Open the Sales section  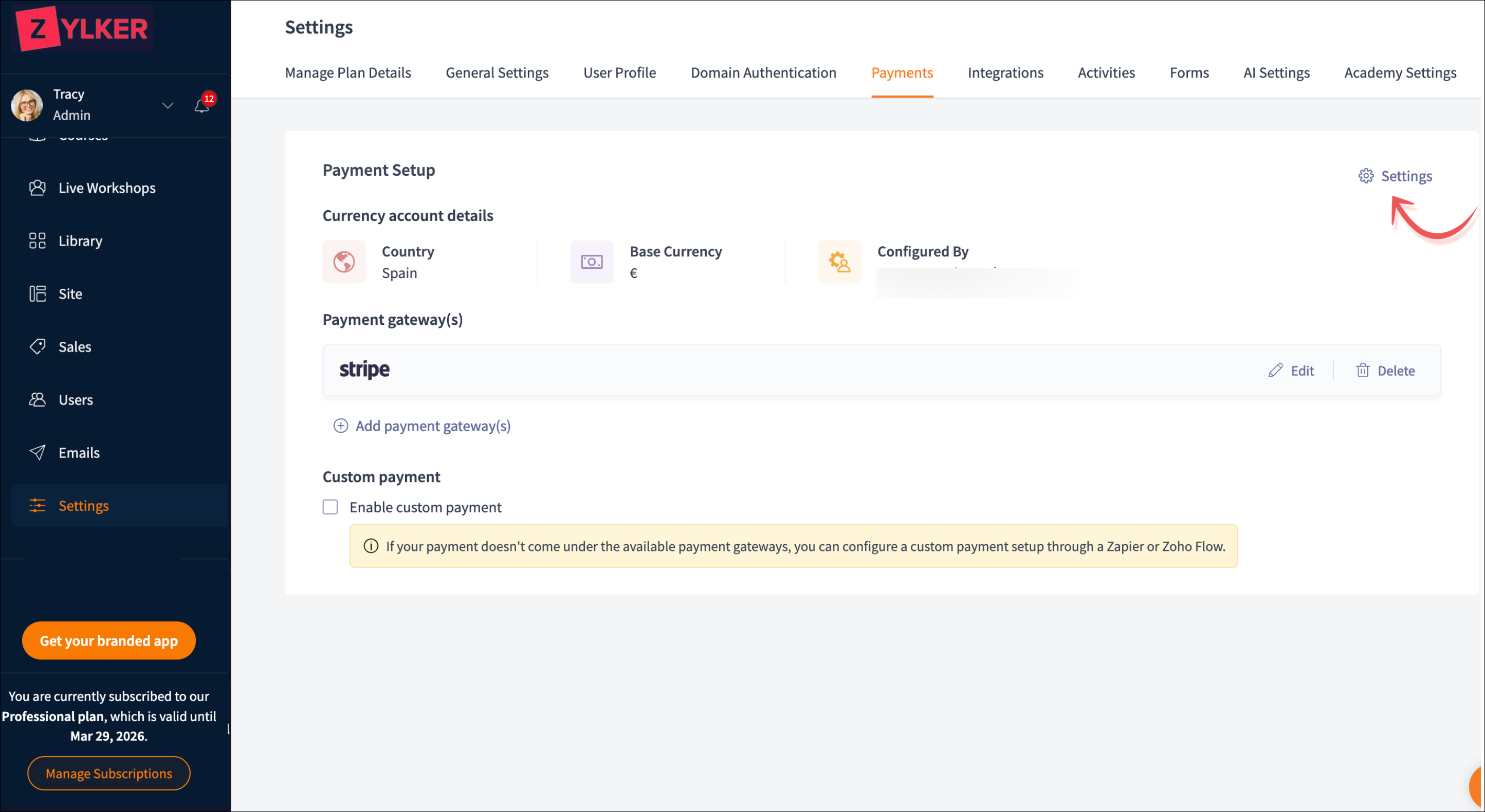click(x=75, y=347)
